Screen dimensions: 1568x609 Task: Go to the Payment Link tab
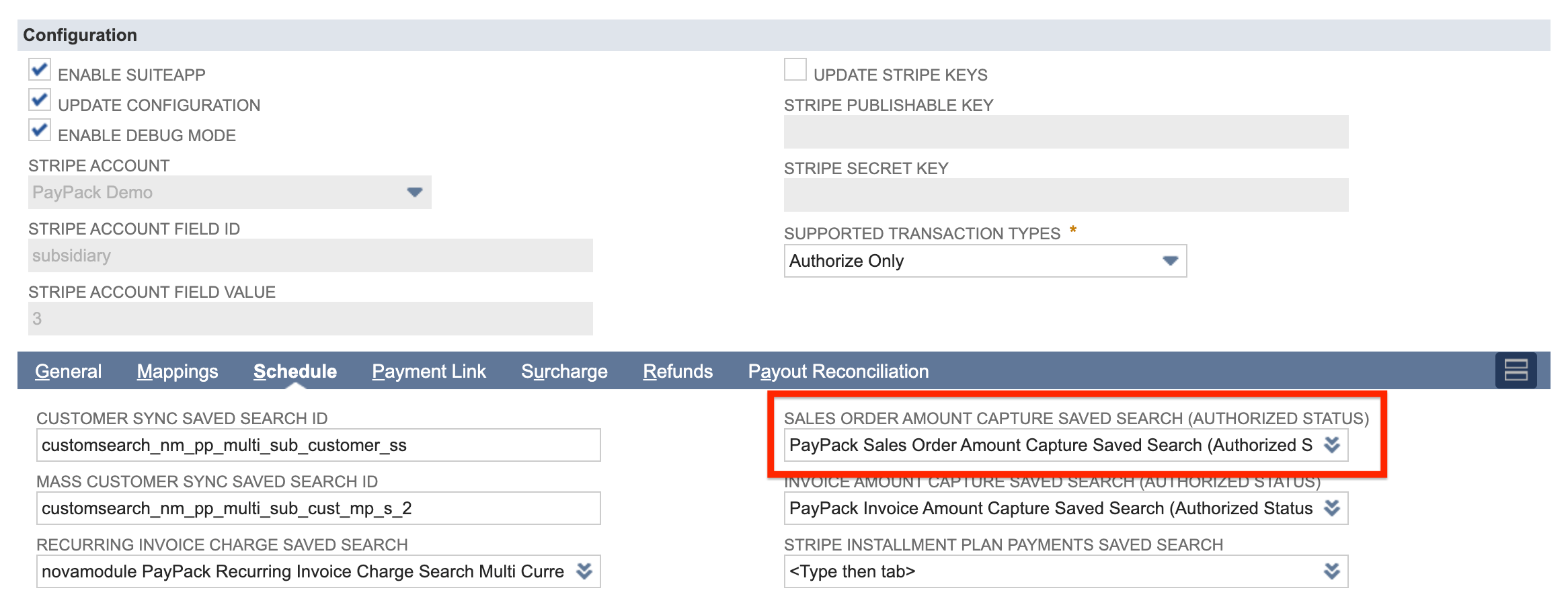[x=429, y=370]
